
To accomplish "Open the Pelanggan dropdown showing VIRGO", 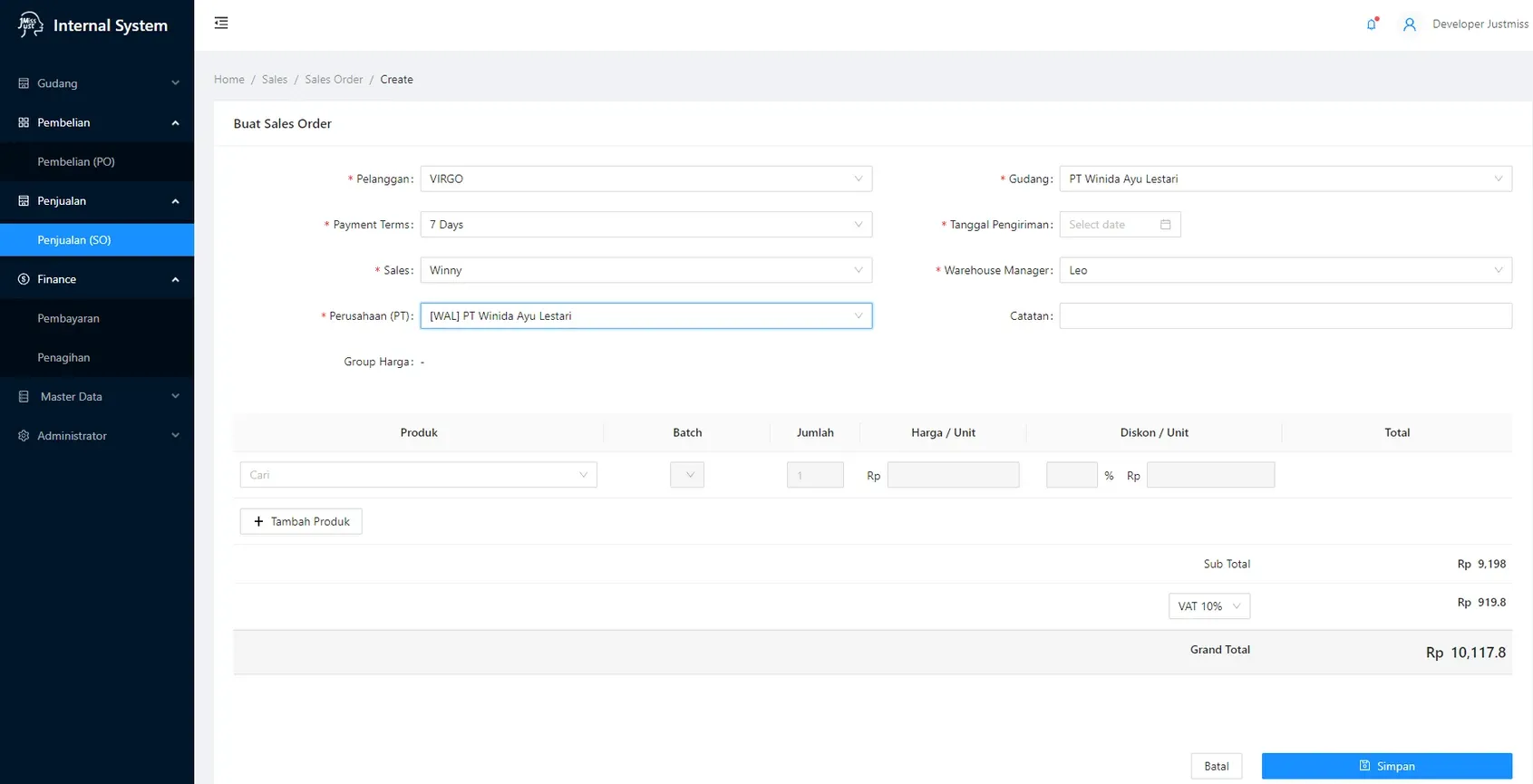I will [x=646, y=179].
